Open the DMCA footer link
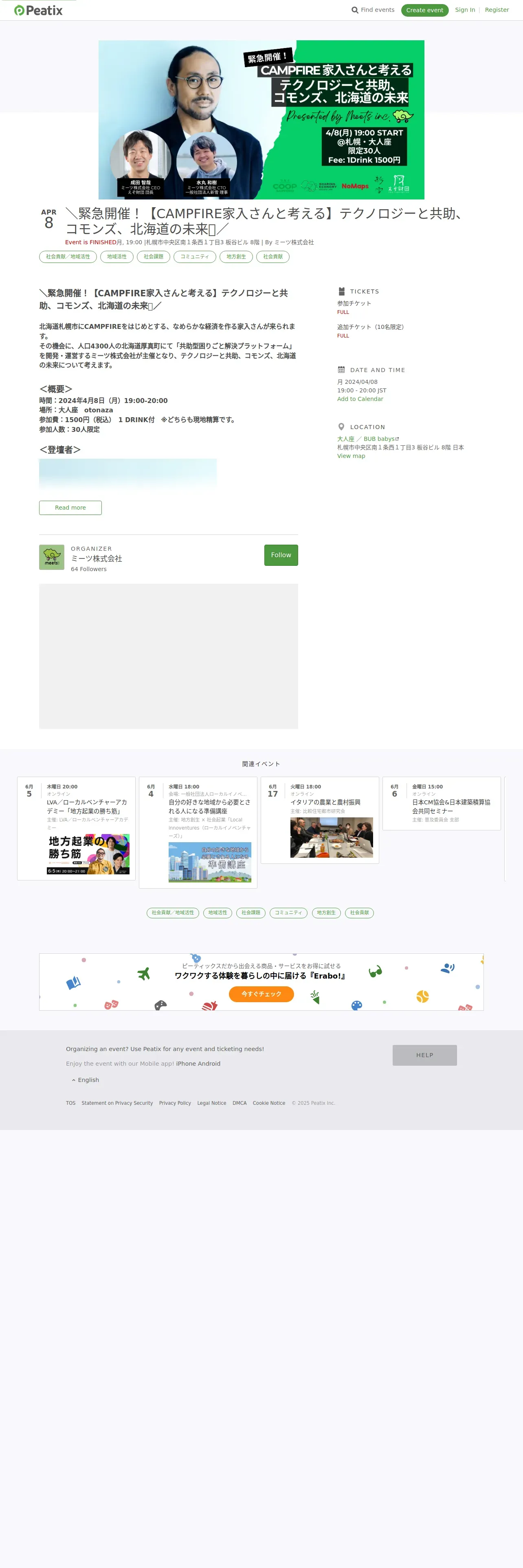523x1568 pixels. coord(239,1103)
